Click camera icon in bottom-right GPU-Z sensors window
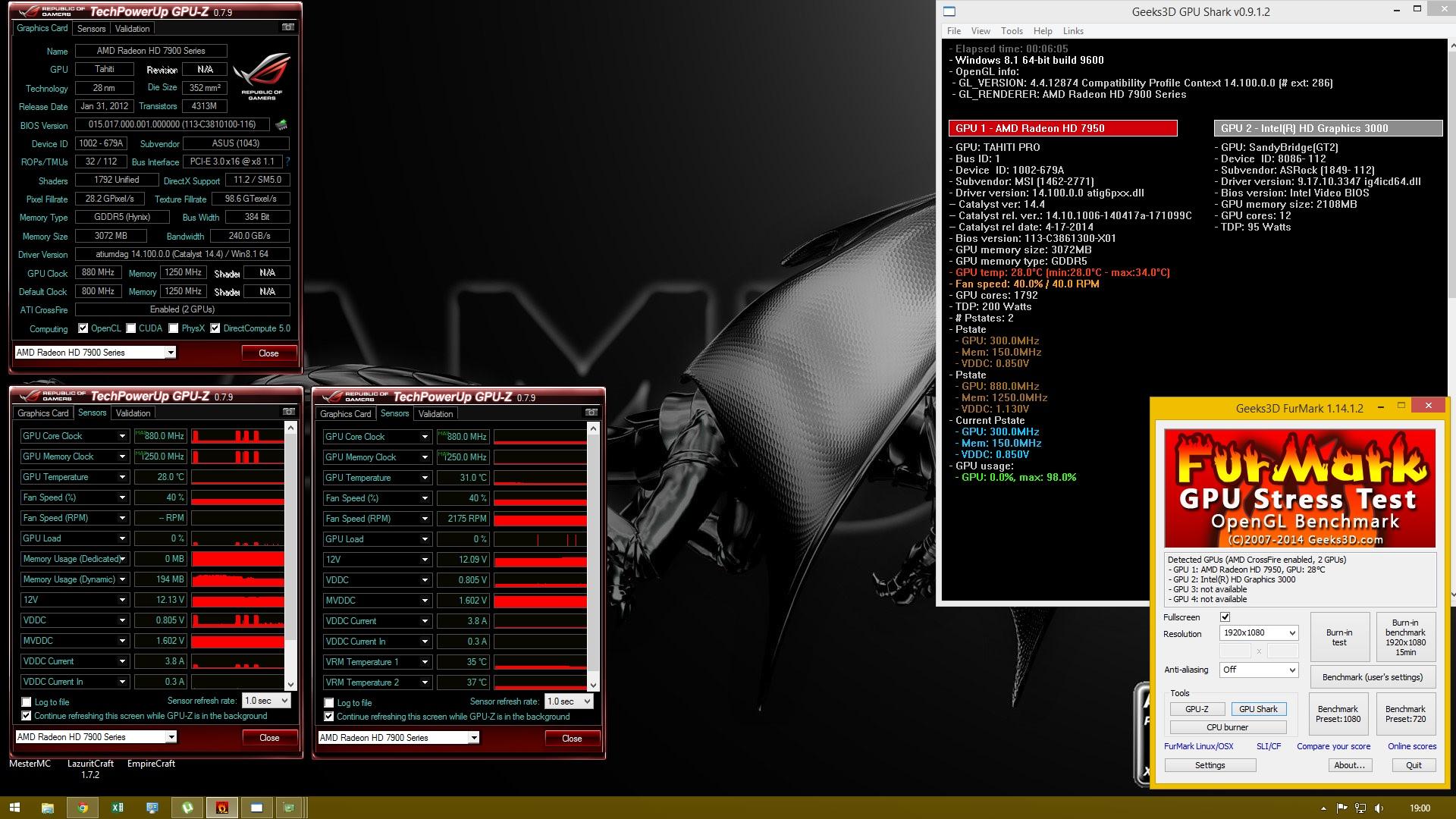This screenshot has height=819, width=1456. [591, 413]
